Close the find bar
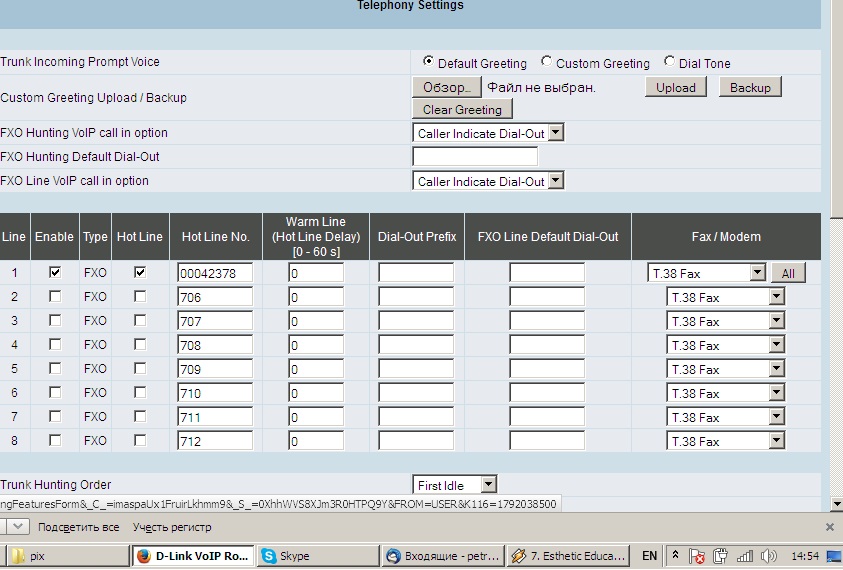The height and width of the screenshot is (570, 843). (830, 527)
